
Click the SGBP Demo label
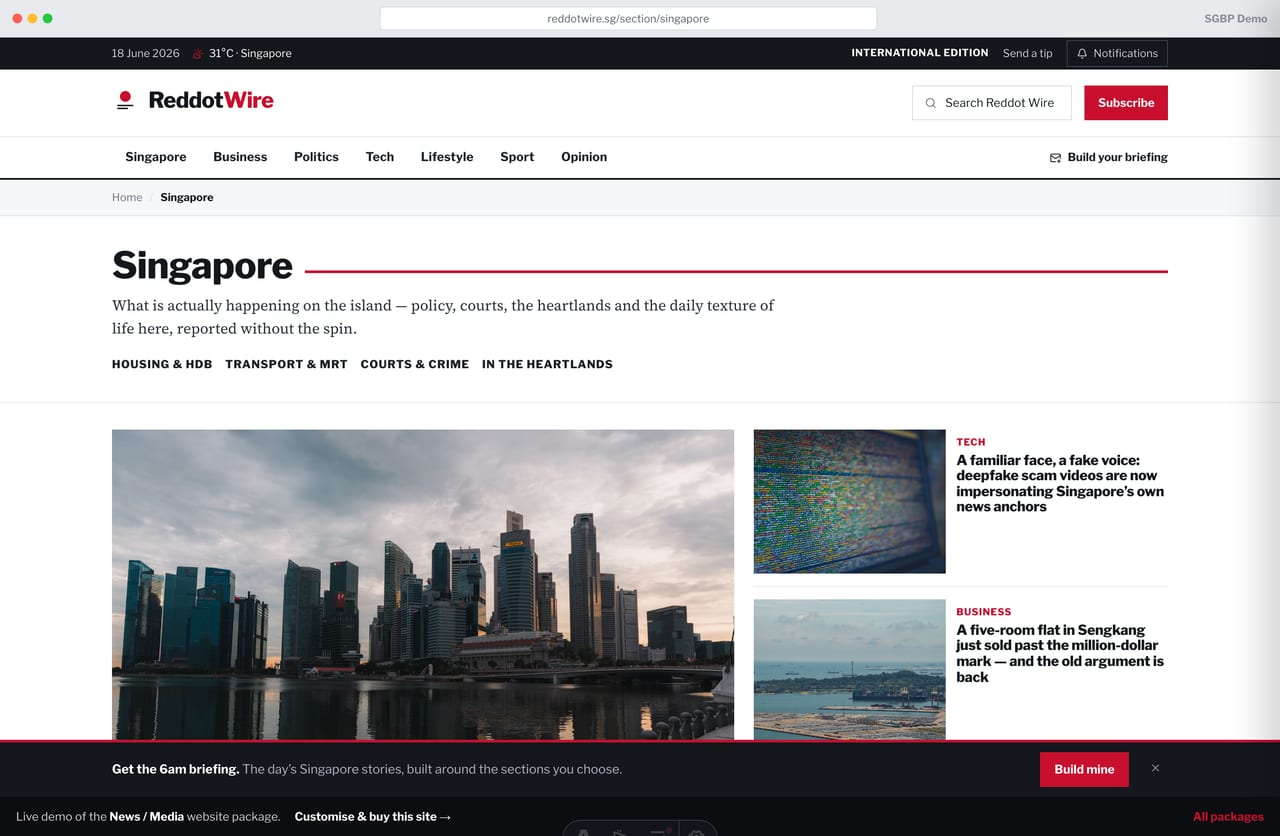tap(1236, 18)
